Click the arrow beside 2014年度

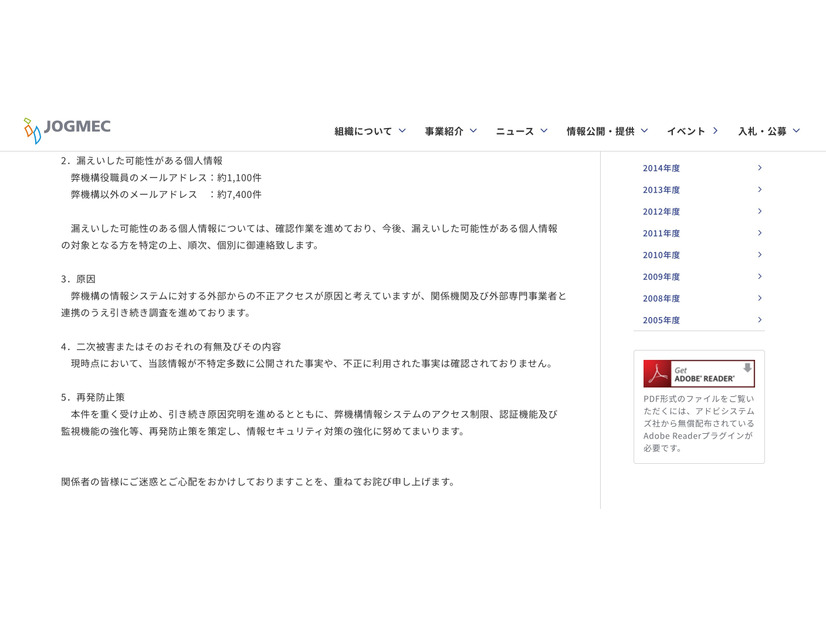pos(760,168)
